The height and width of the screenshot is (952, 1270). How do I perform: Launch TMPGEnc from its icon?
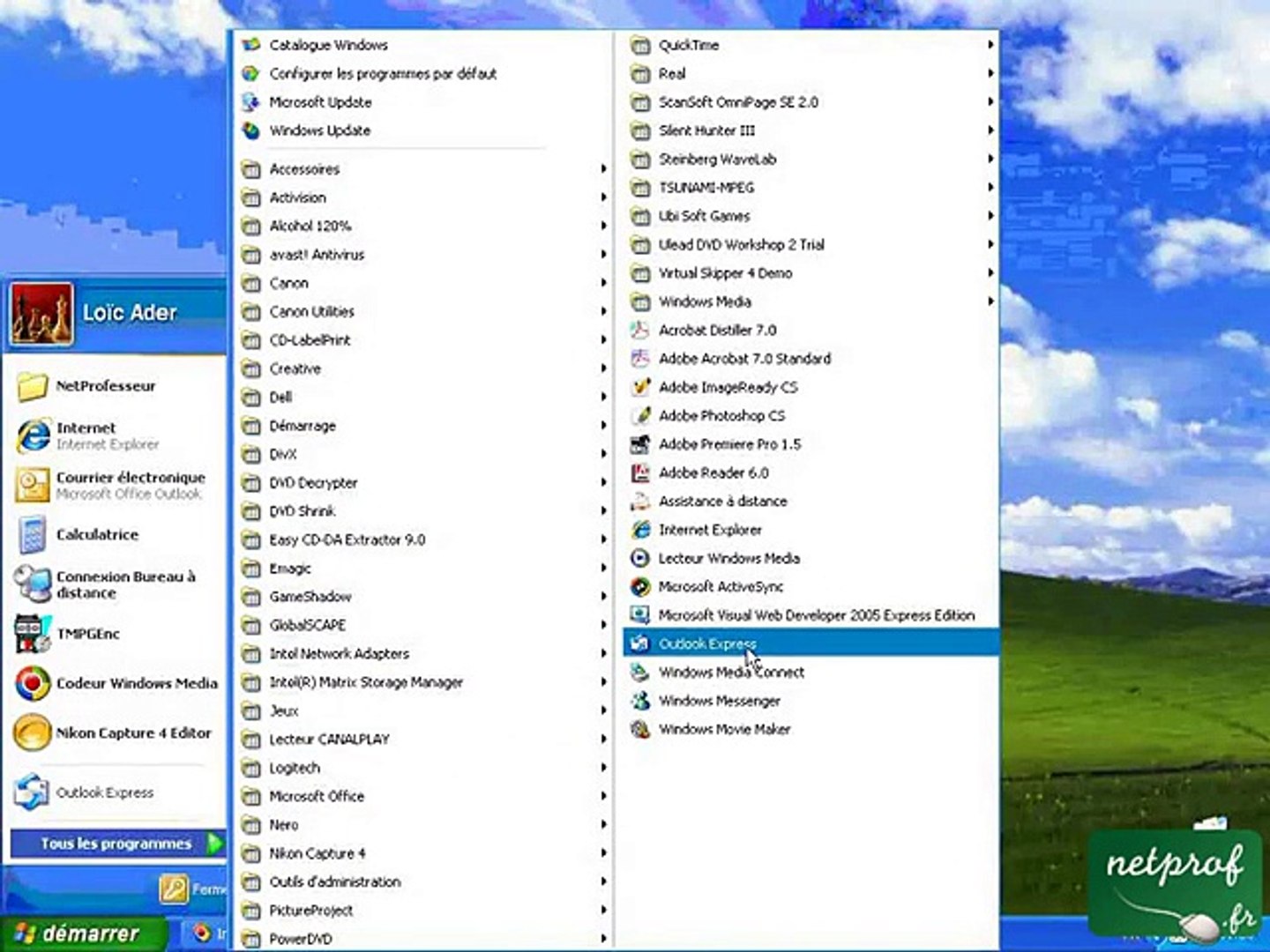click(x=33, y=634)
